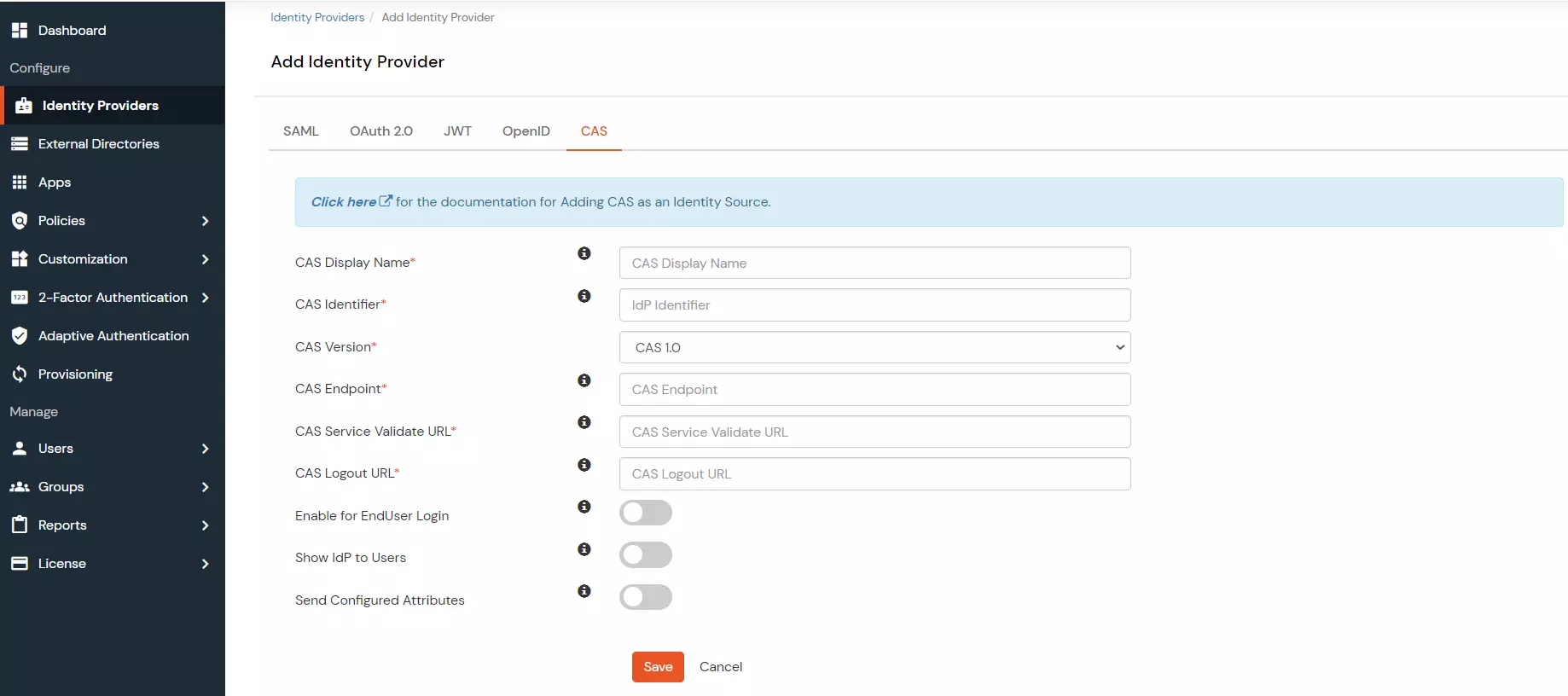The height and width of the screenshot is (696, 1568).
Task: Click info icon for Send Configured Attributes
Action: point(584,591)
